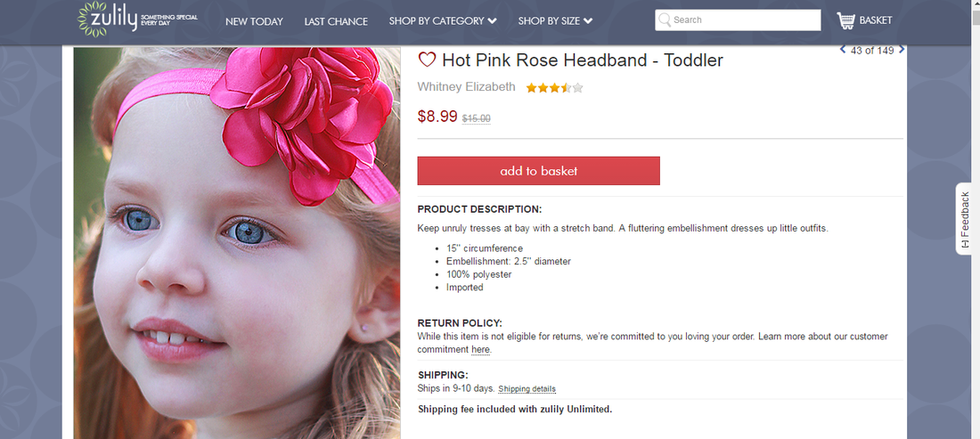
Task: Click the star rating
Action: coord(555,88)
